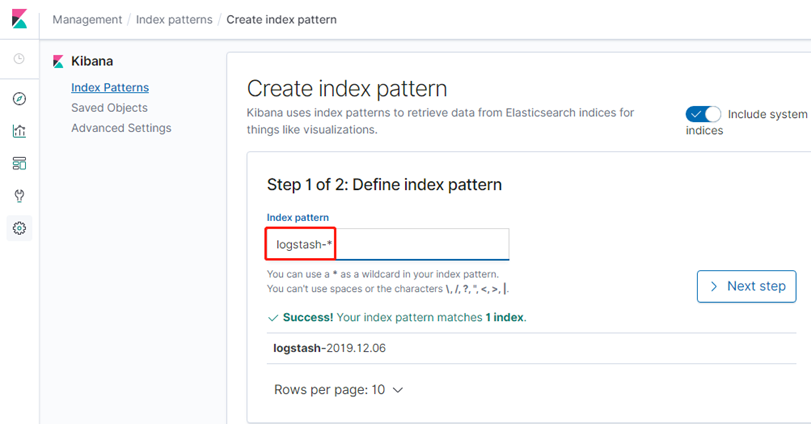Open Dev Tools wrench icon
This screenshot has height=424, width=811.
click(19, 196)
